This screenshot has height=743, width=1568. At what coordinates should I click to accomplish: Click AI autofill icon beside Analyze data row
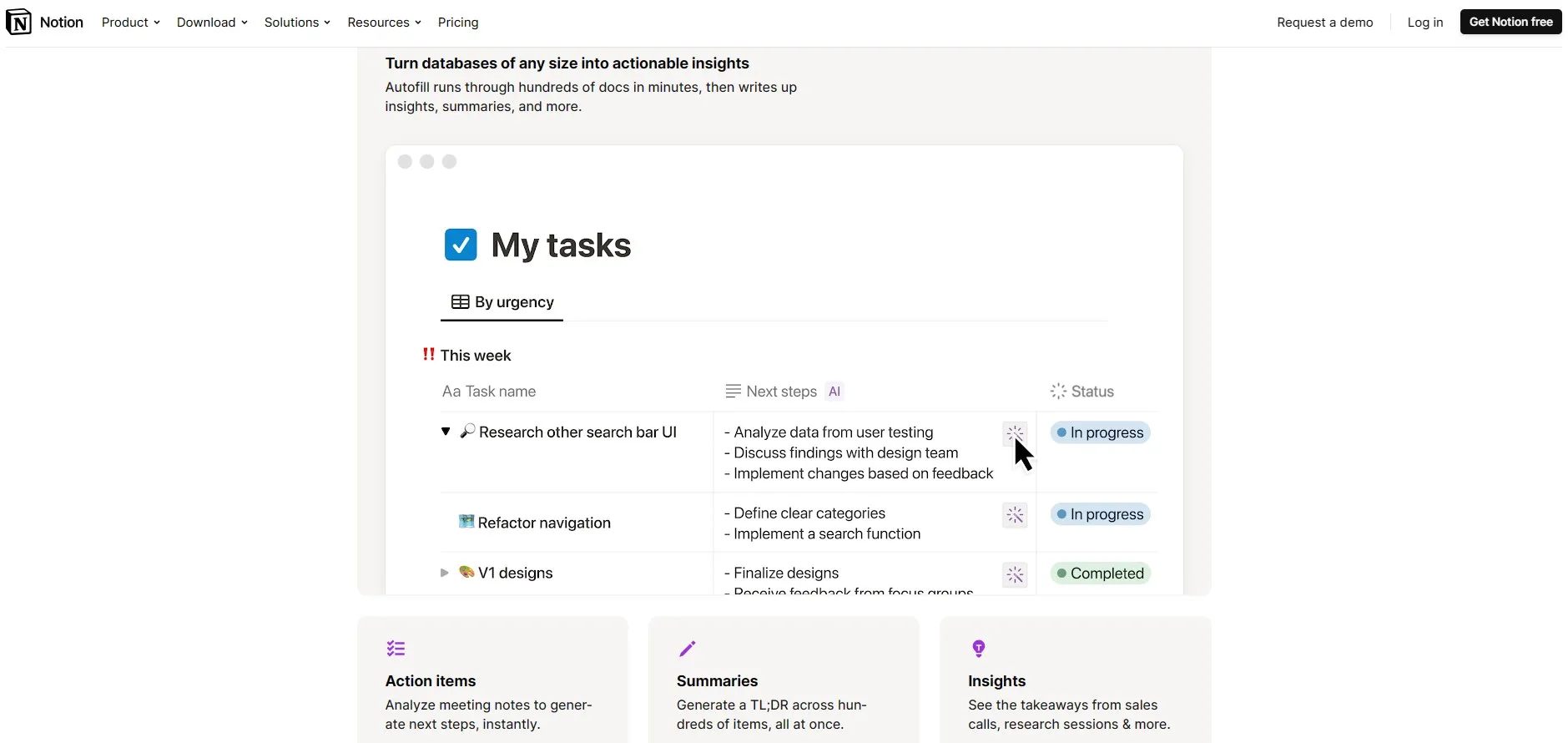1015,433
